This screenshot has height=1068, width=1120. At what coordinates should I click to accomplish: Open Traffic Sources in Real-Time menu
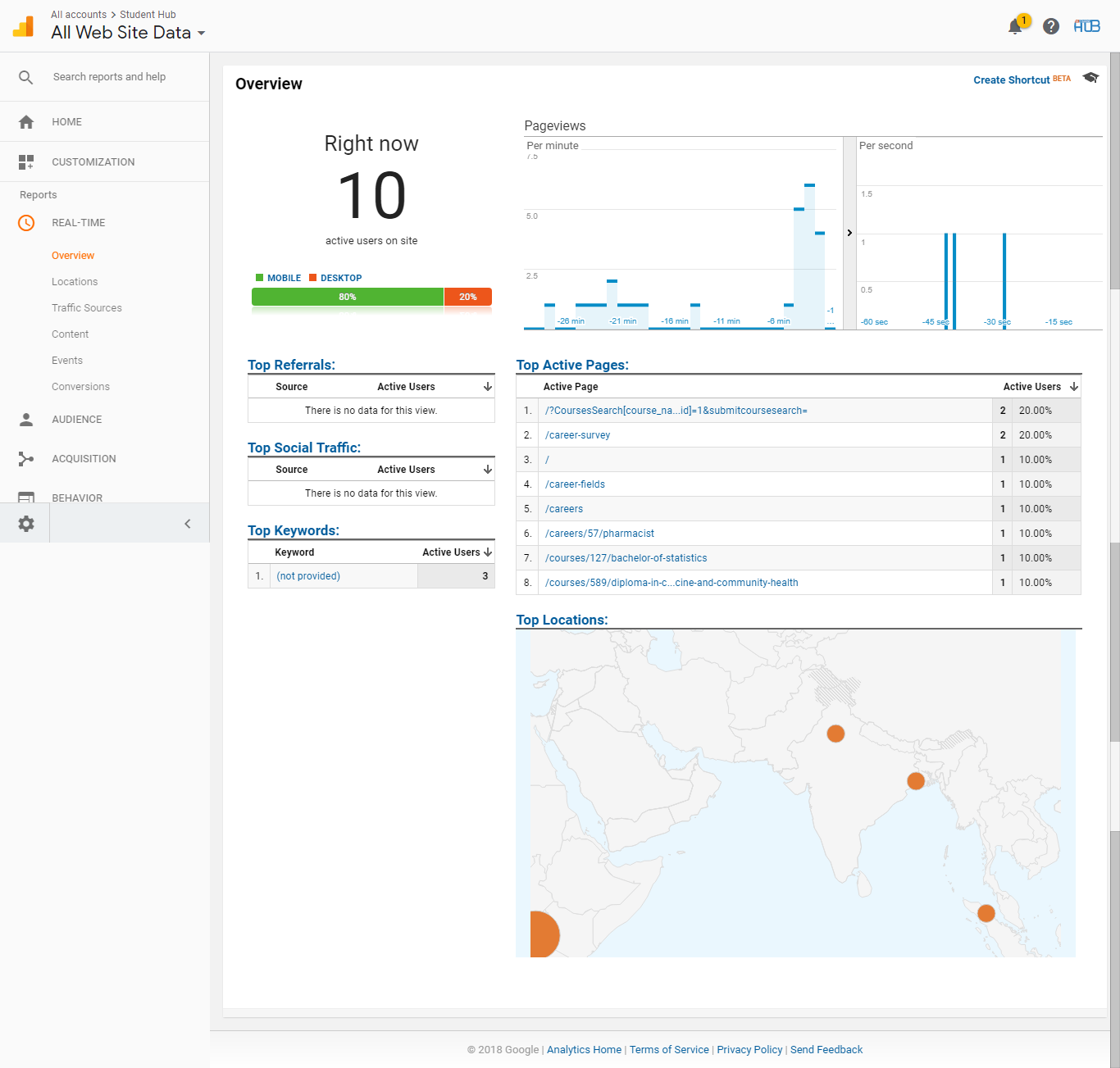pos(86,308)
